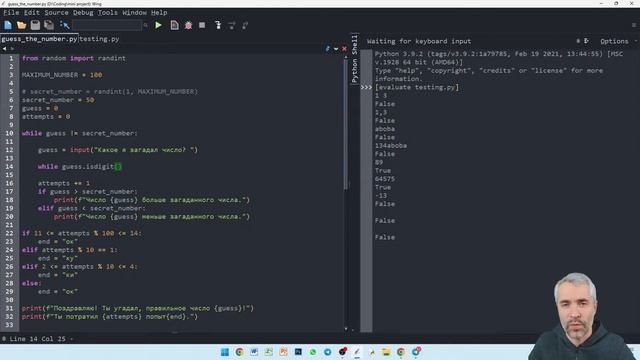Click the red bug debug icon
Viewport: 640px width, 360px height.
[x=188, y=25]
